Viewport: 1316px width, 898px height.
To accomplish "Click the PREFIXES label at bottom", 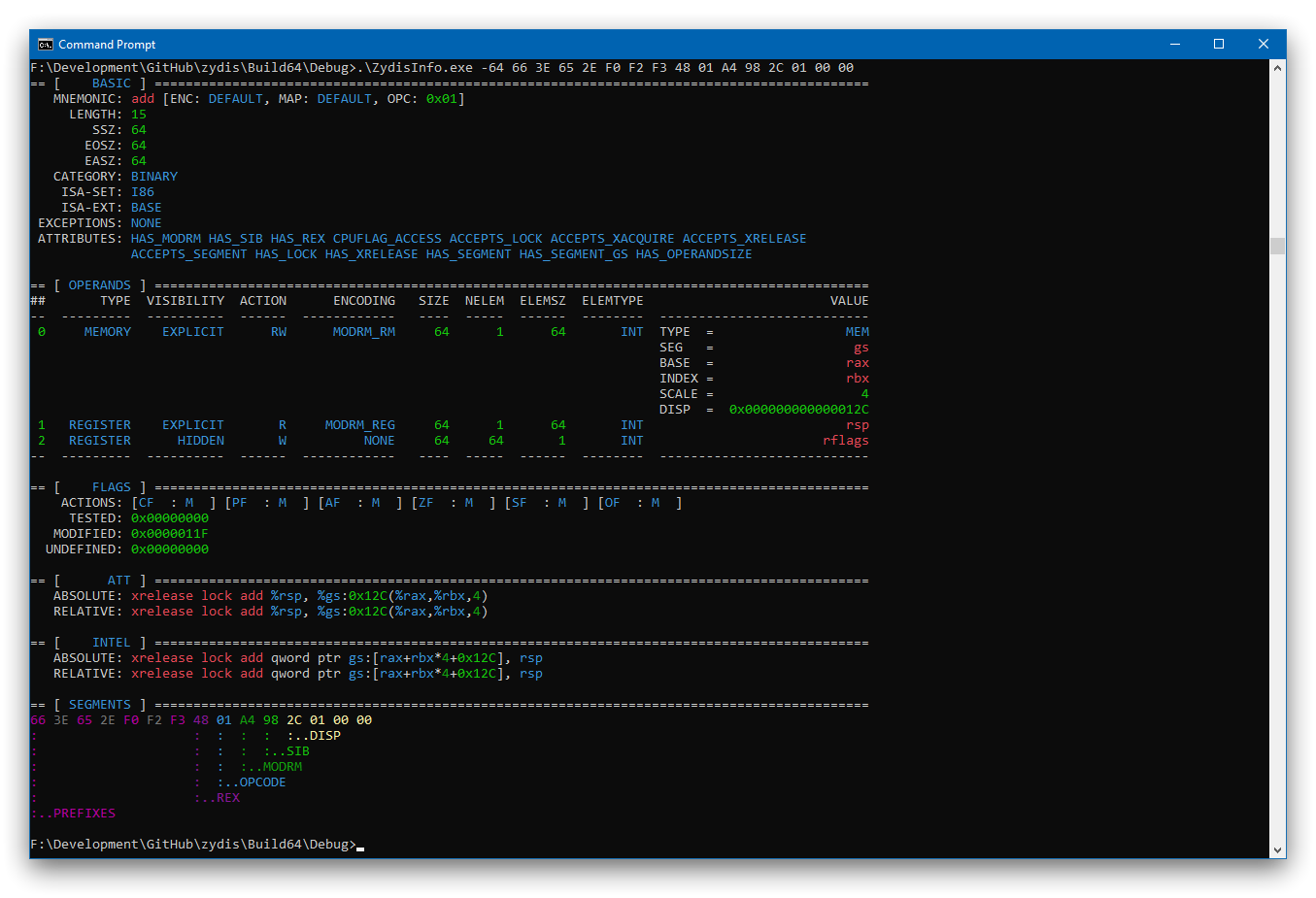I will [x=84, y=814].
